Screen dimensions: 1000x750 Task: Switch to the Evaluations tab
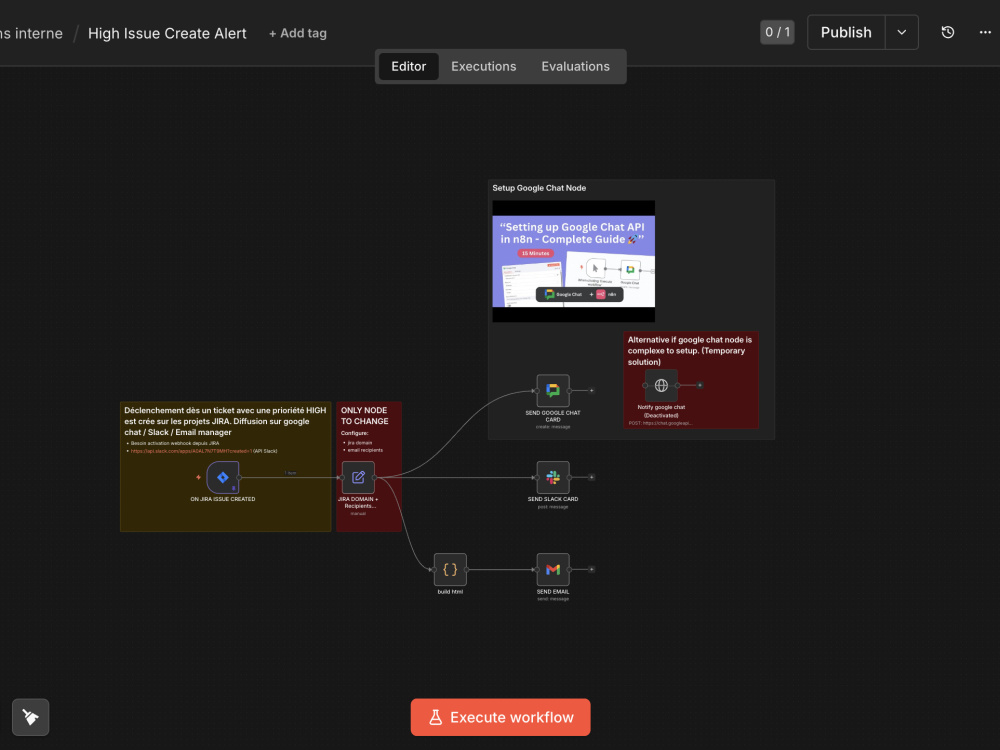(x=575, y=66)
